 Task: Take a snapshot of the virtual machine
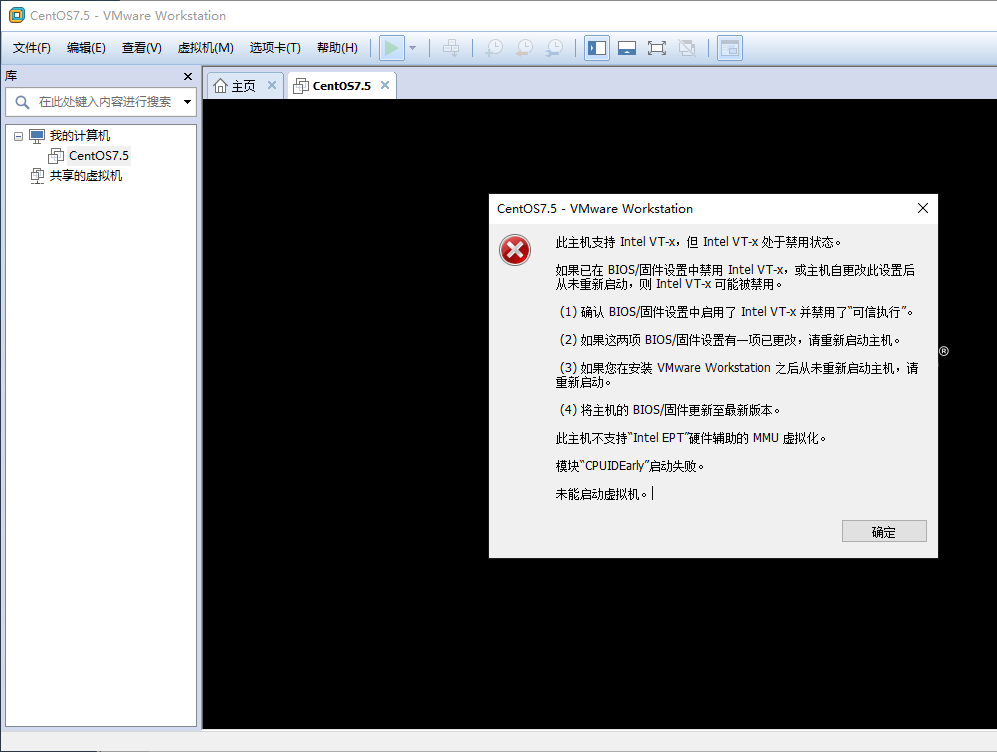(493, 47)
